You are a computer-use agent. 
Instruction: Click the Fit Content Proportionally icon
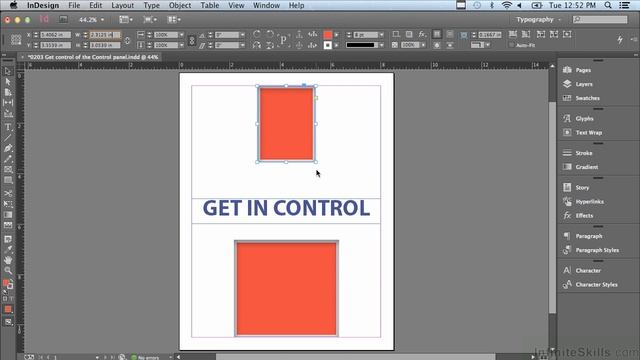(x=526, y=34)
